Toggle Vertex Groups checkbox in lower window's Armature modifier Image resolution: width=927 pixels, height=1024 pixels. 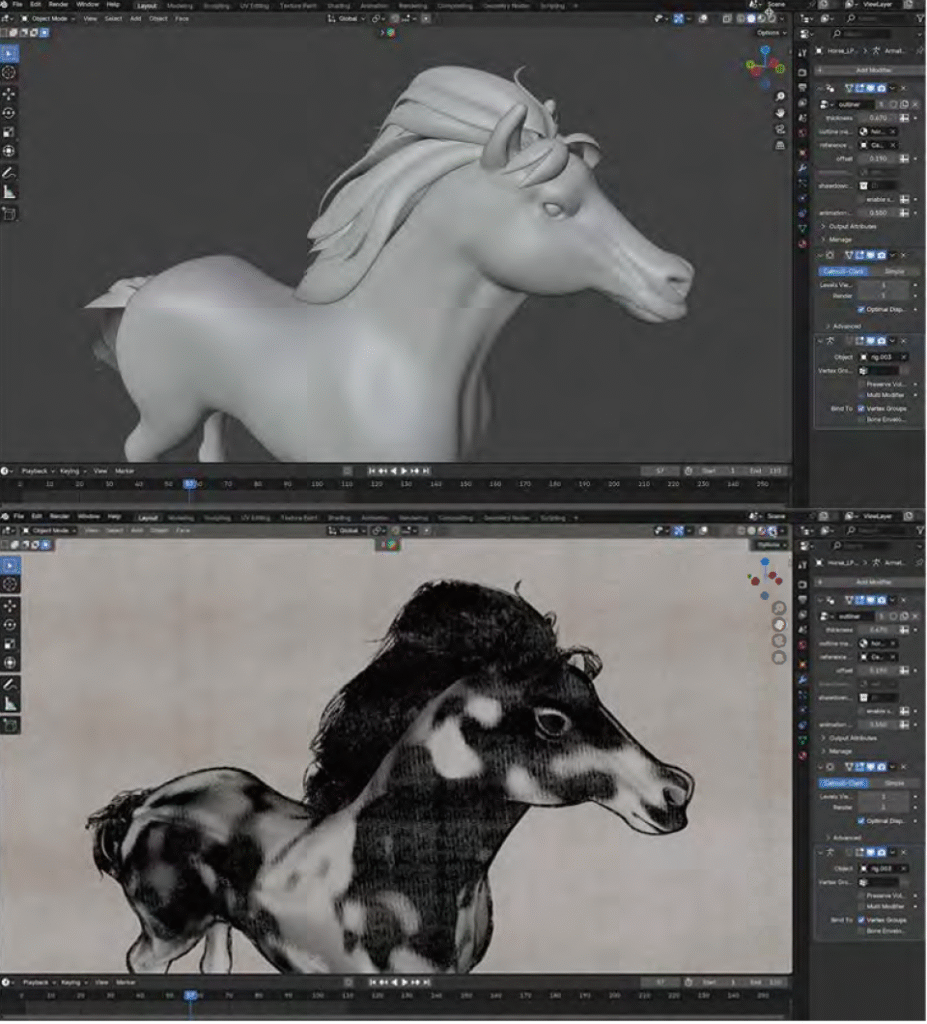pos(861,920)
